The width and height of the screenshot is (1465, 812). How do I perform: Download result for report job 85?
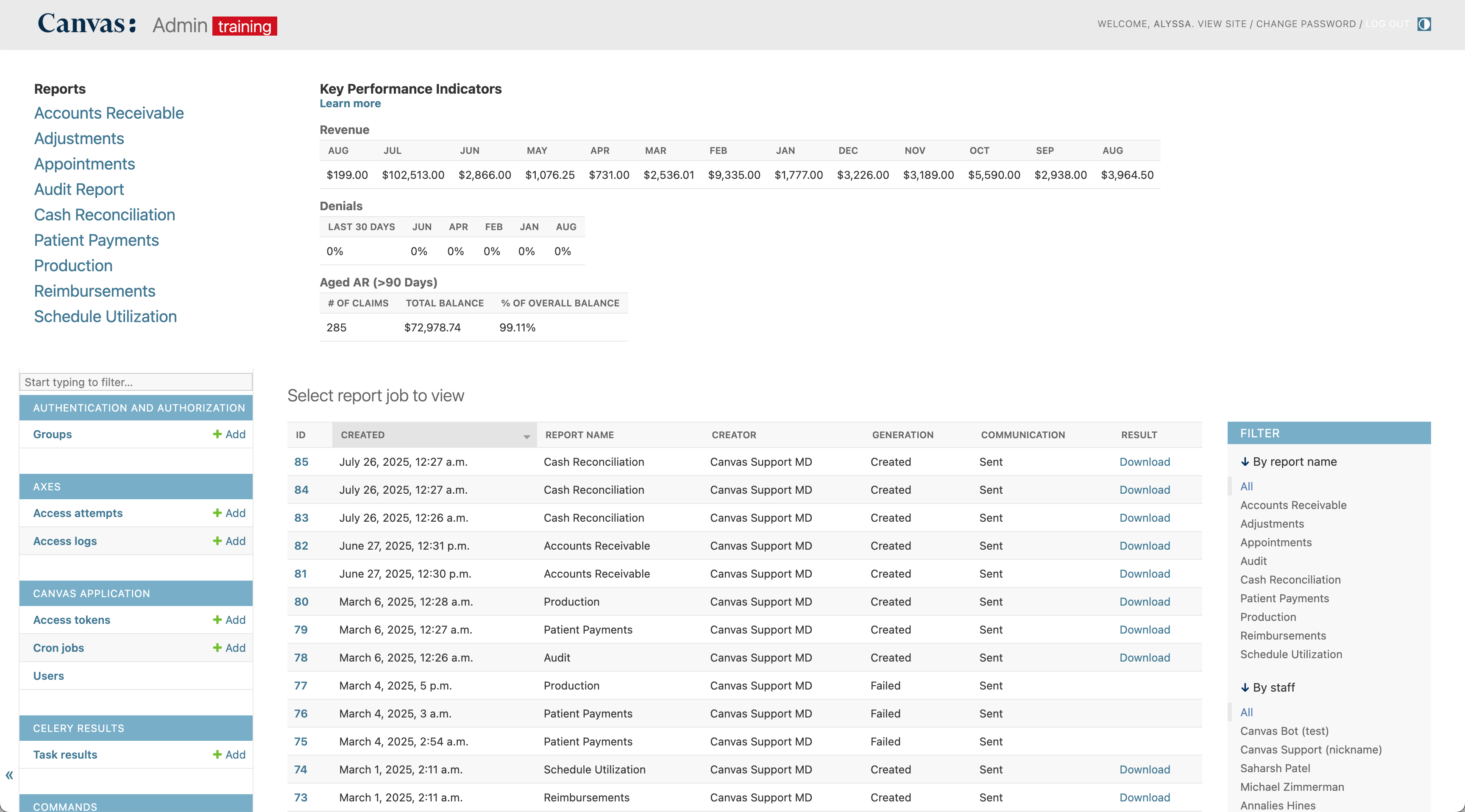[1144, 462]
